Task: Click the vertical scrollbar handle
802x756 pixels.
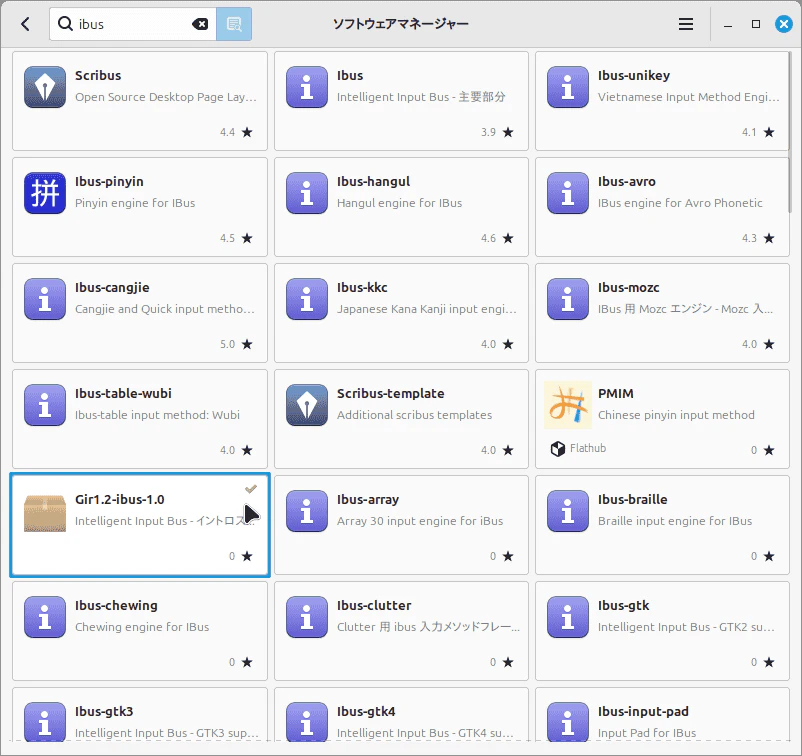Action: [789, 131]
